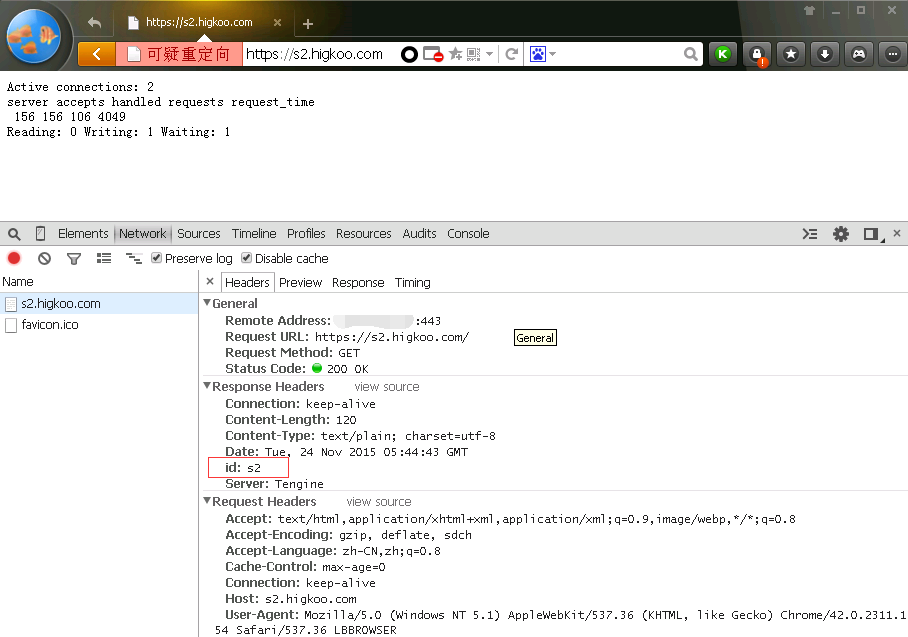Uncheck the Preserve log checkbox
Image resolution: width=908 pixels, height=637 pixels.
pyautogui.click(x=156, y=258)
